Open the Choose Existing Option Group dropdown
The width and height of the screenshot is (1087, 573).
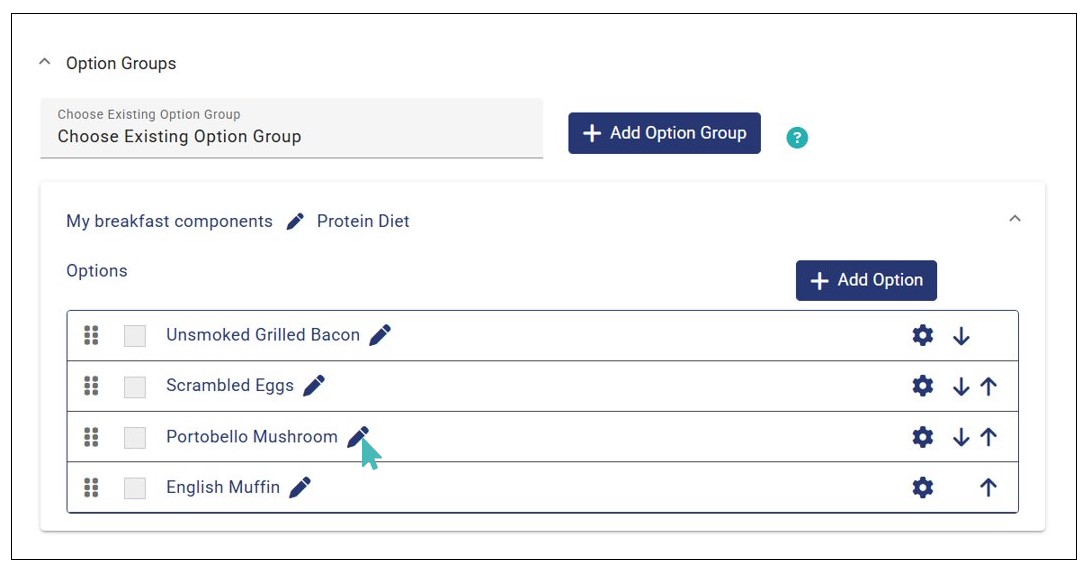click(x=291, y=128)
